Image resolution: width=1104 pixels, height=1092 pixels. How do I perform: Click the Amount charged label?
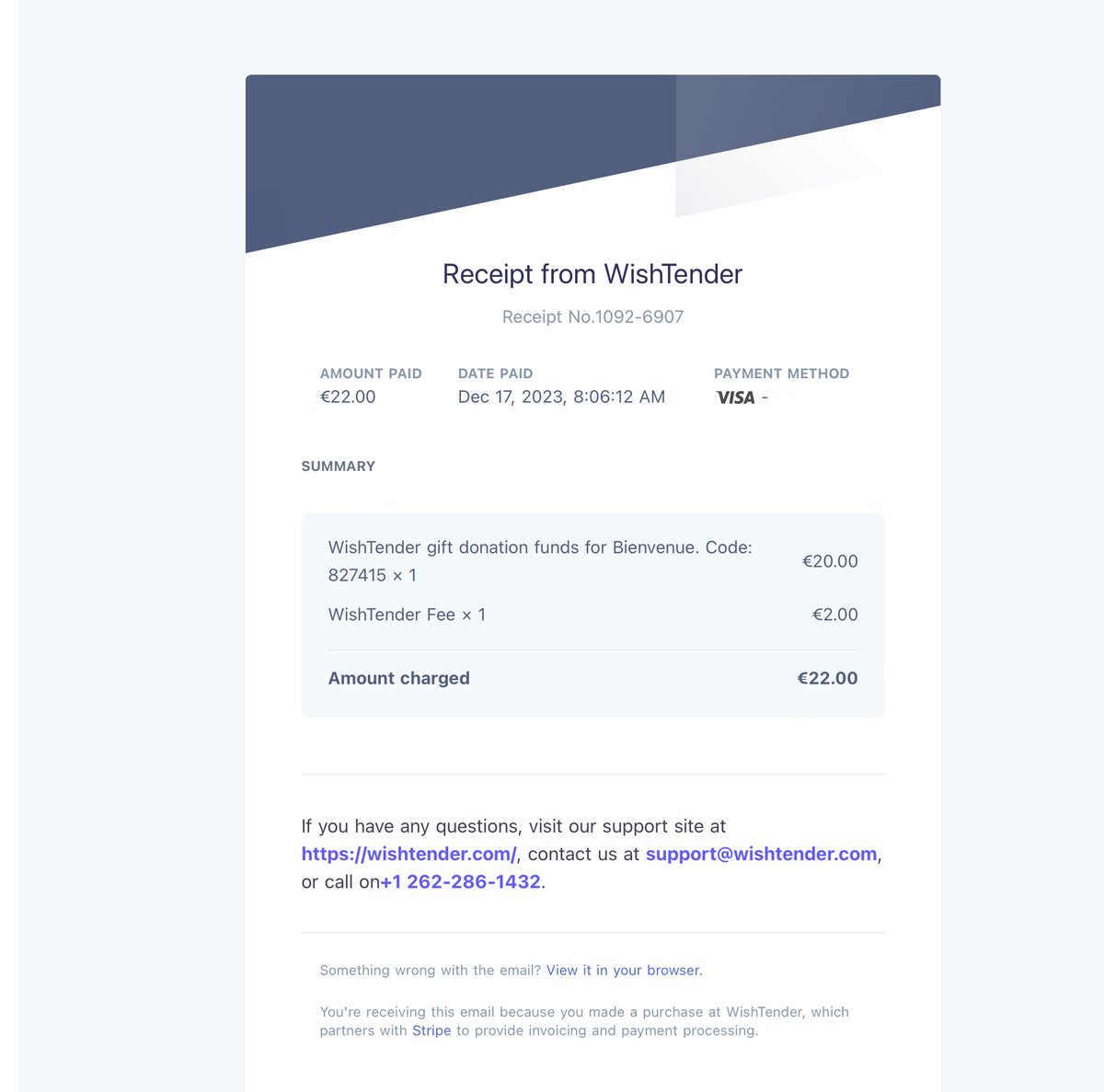coord(399,678)
